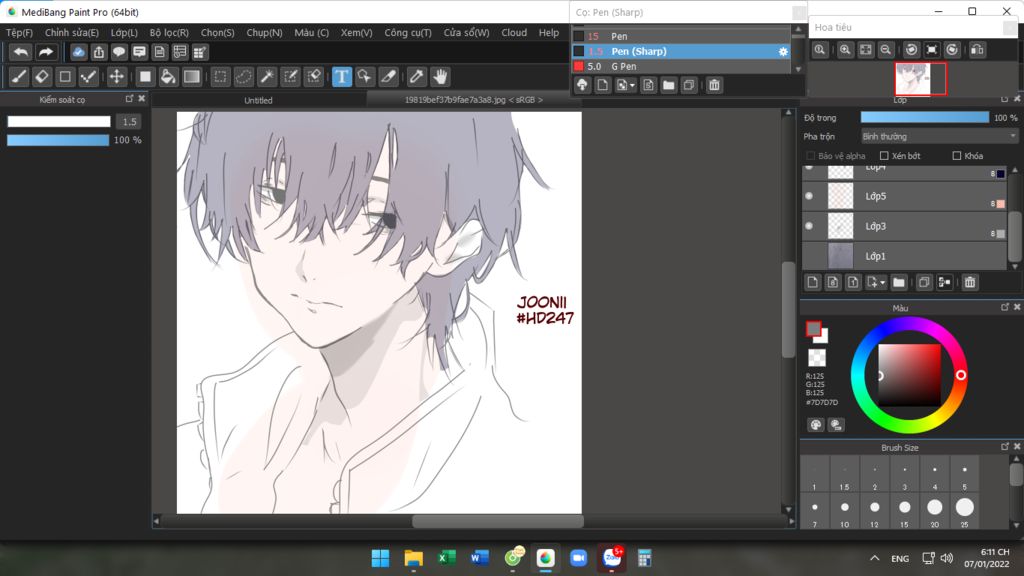Enable the Xén bớt clipping checkbox
The height and width of the screenshot is (576, 1024).
pyautogui.click(x=884, y=156)
